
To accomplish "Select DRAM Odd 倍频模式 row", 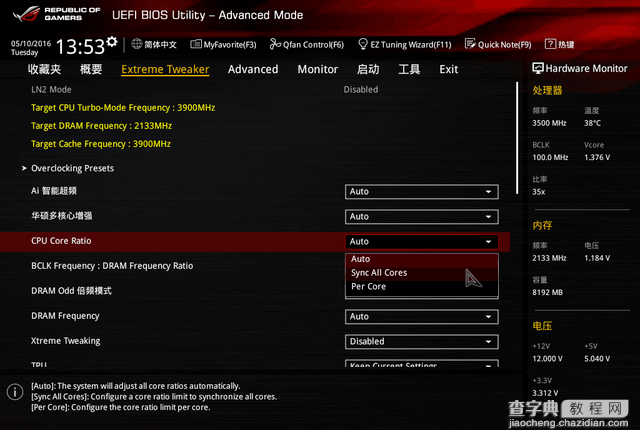I will click(71, 291).
